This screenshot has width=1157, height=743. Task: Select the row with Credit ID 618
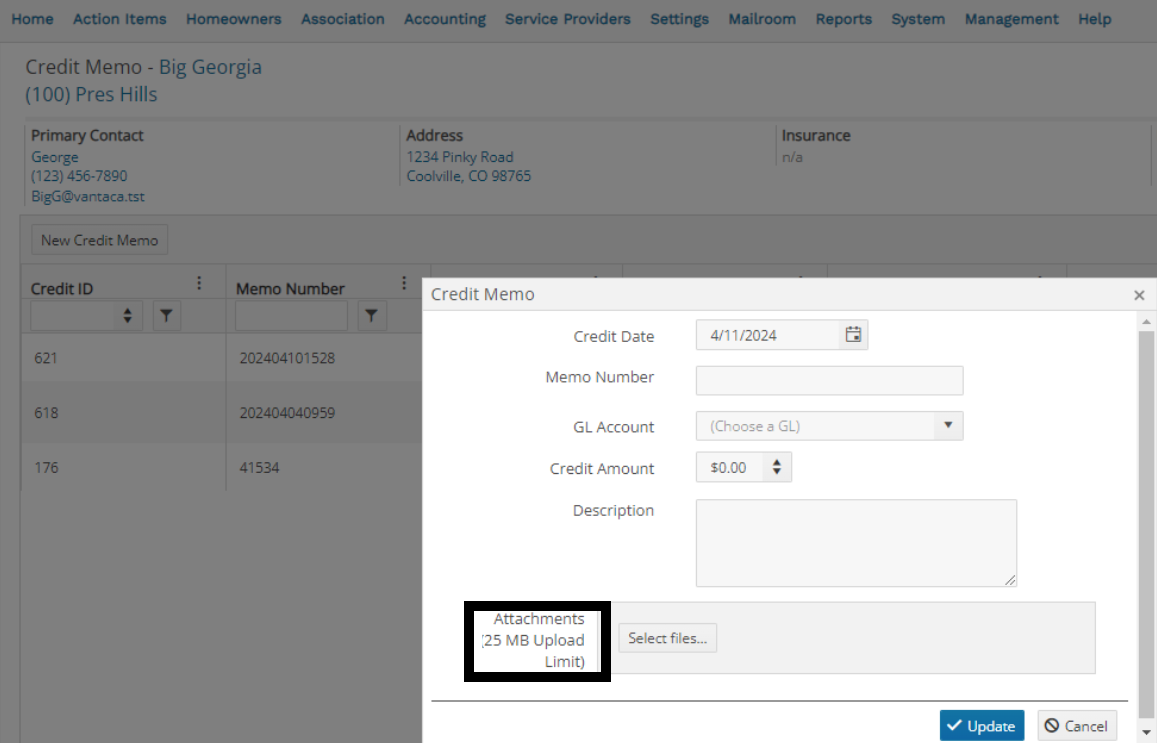coord(221,412)
